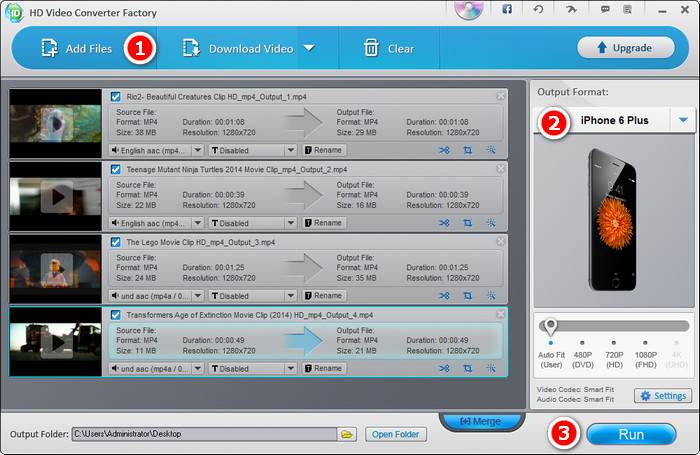Clear the file list

coord(389,48)
